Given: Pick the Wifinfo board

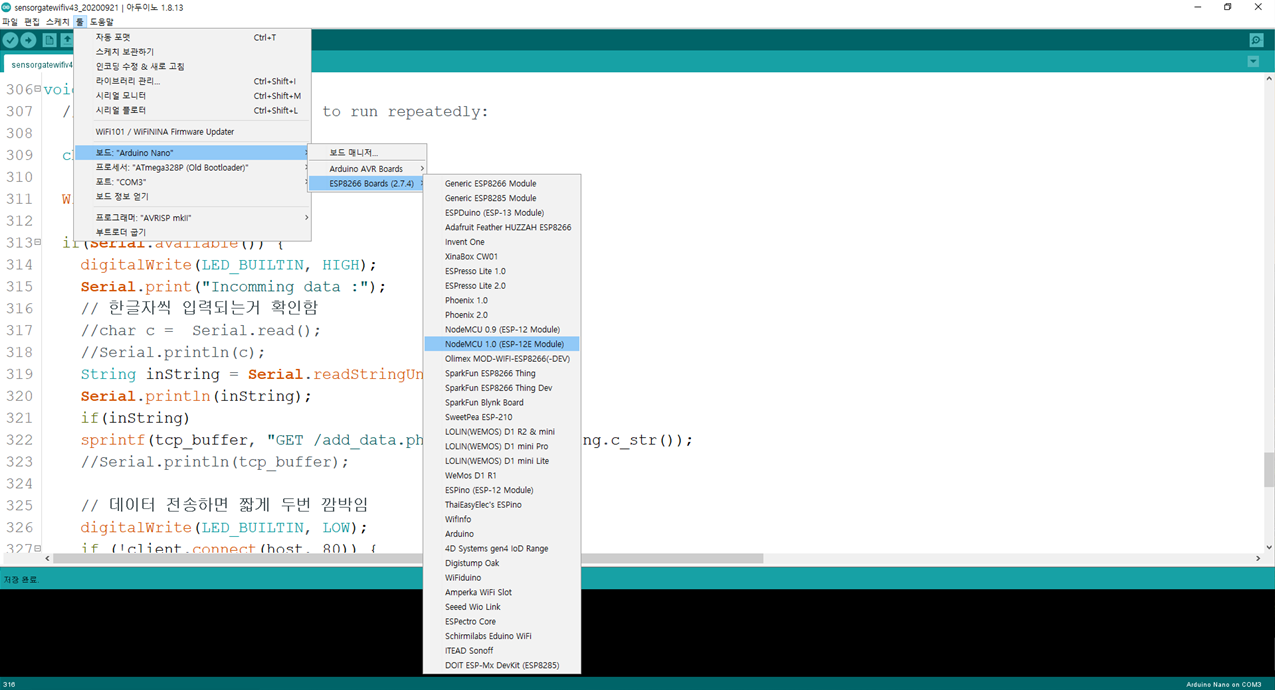Looking at the screenshot, I should (x=502, y=519).
